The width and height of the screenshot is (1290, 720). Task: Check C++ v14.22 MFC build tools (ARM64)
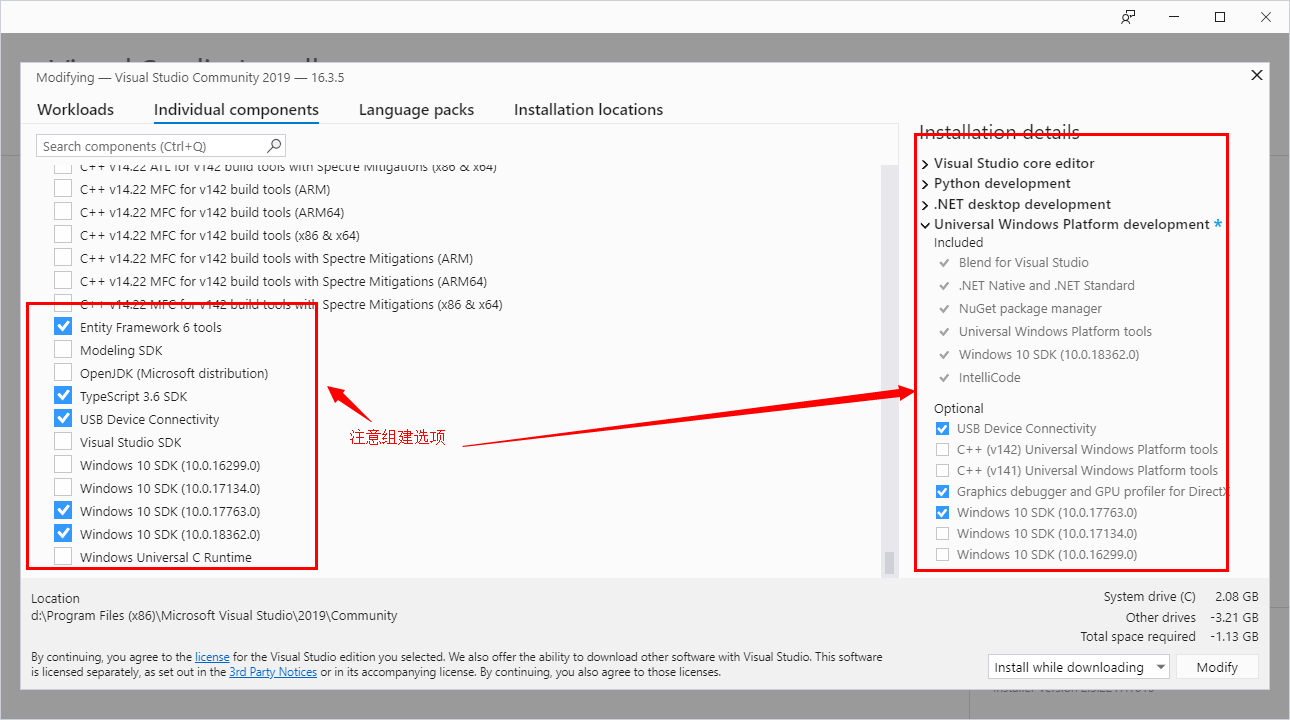[63, 212]
